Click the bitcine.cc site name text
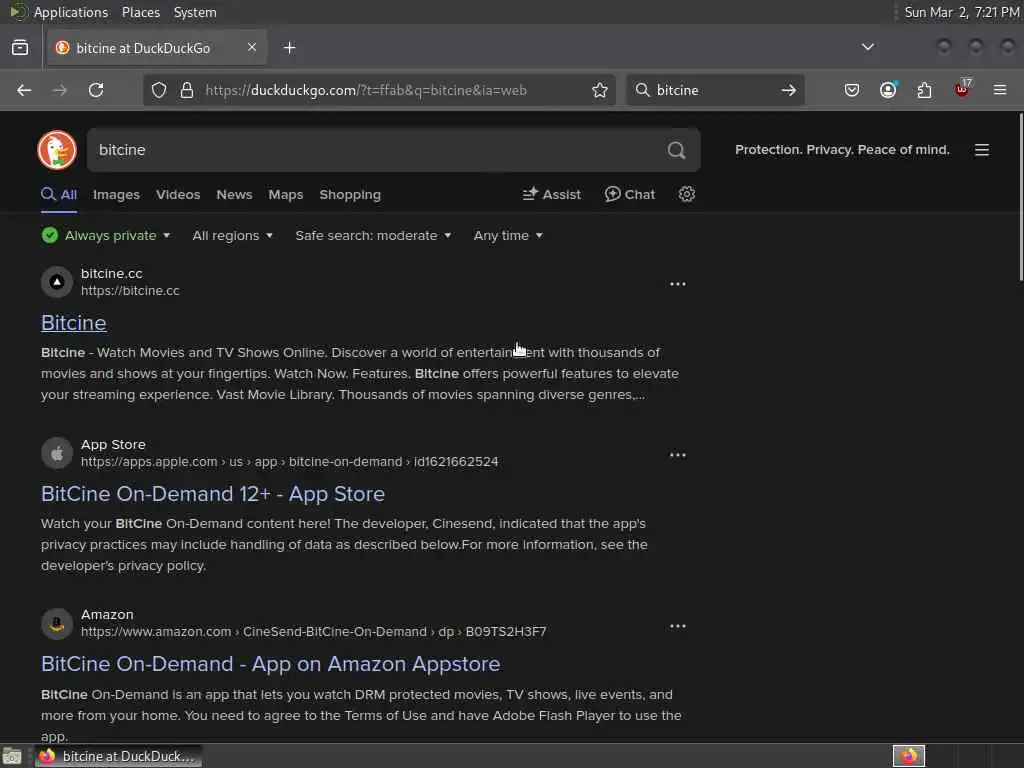This screenshot has width=1024, height=768. 112,273
